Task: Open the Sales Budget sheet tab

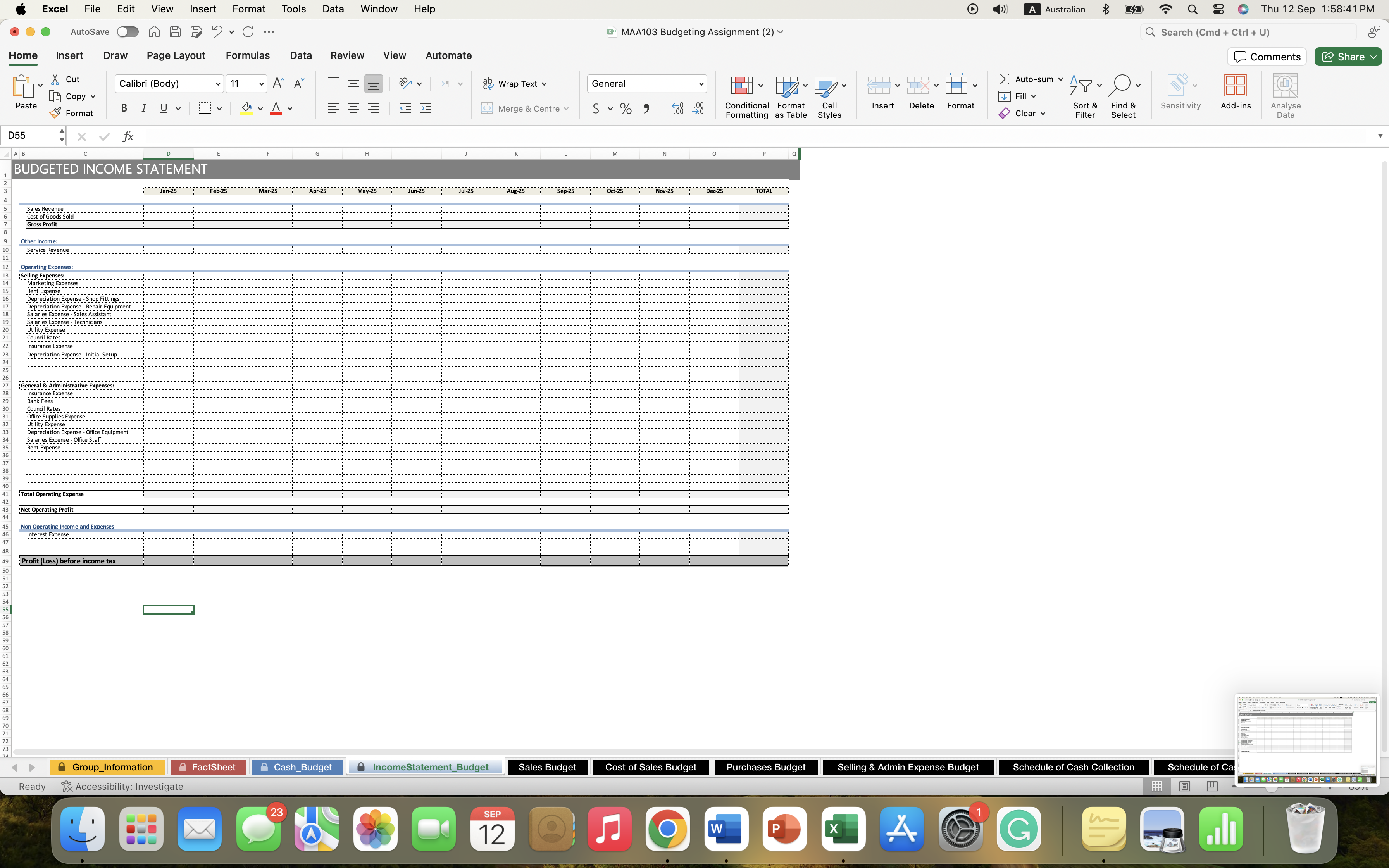Action: coord(546,766)
